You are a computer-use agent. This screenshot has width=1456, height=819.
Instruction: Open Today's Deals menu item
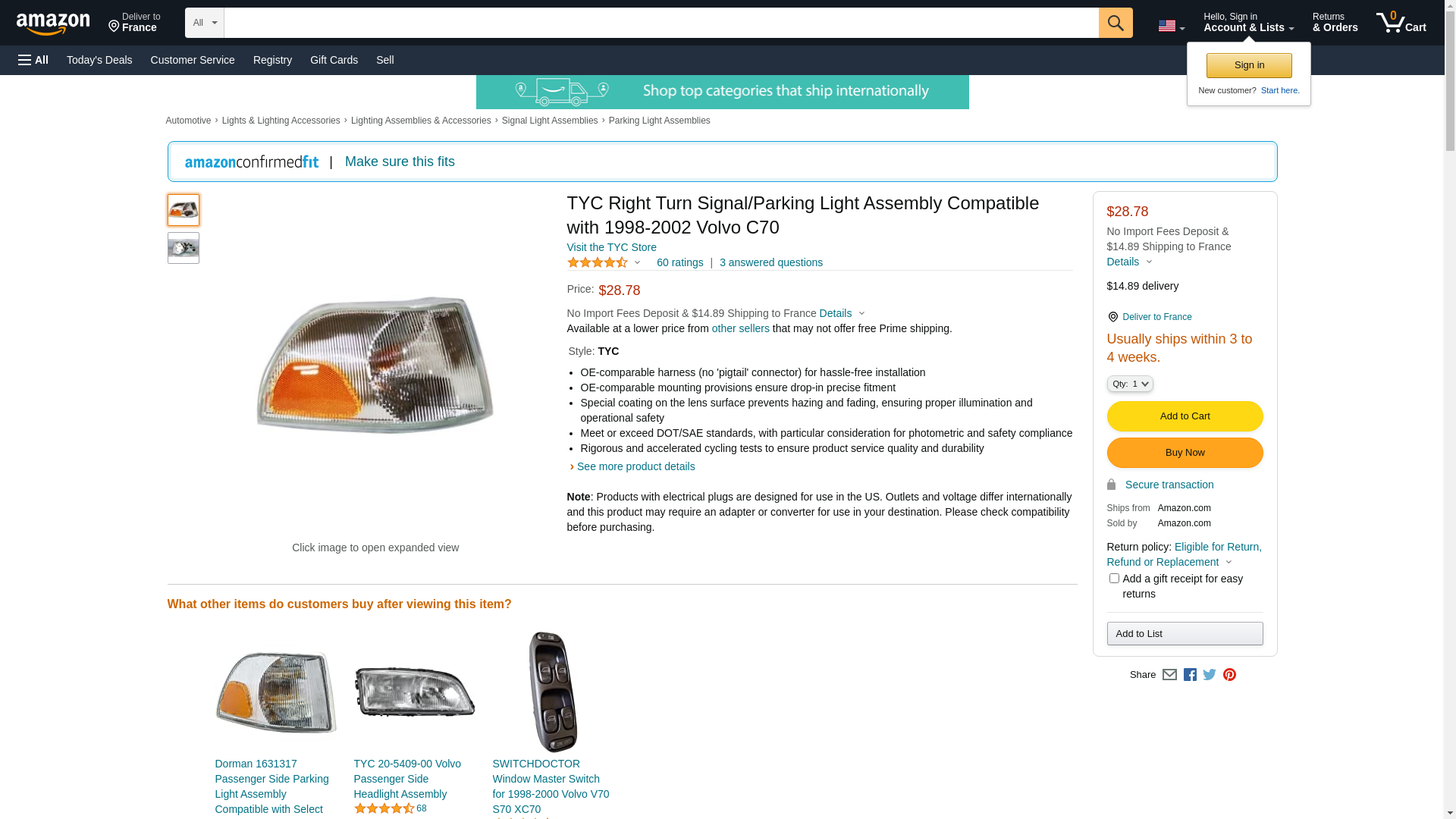pos(99,60)
